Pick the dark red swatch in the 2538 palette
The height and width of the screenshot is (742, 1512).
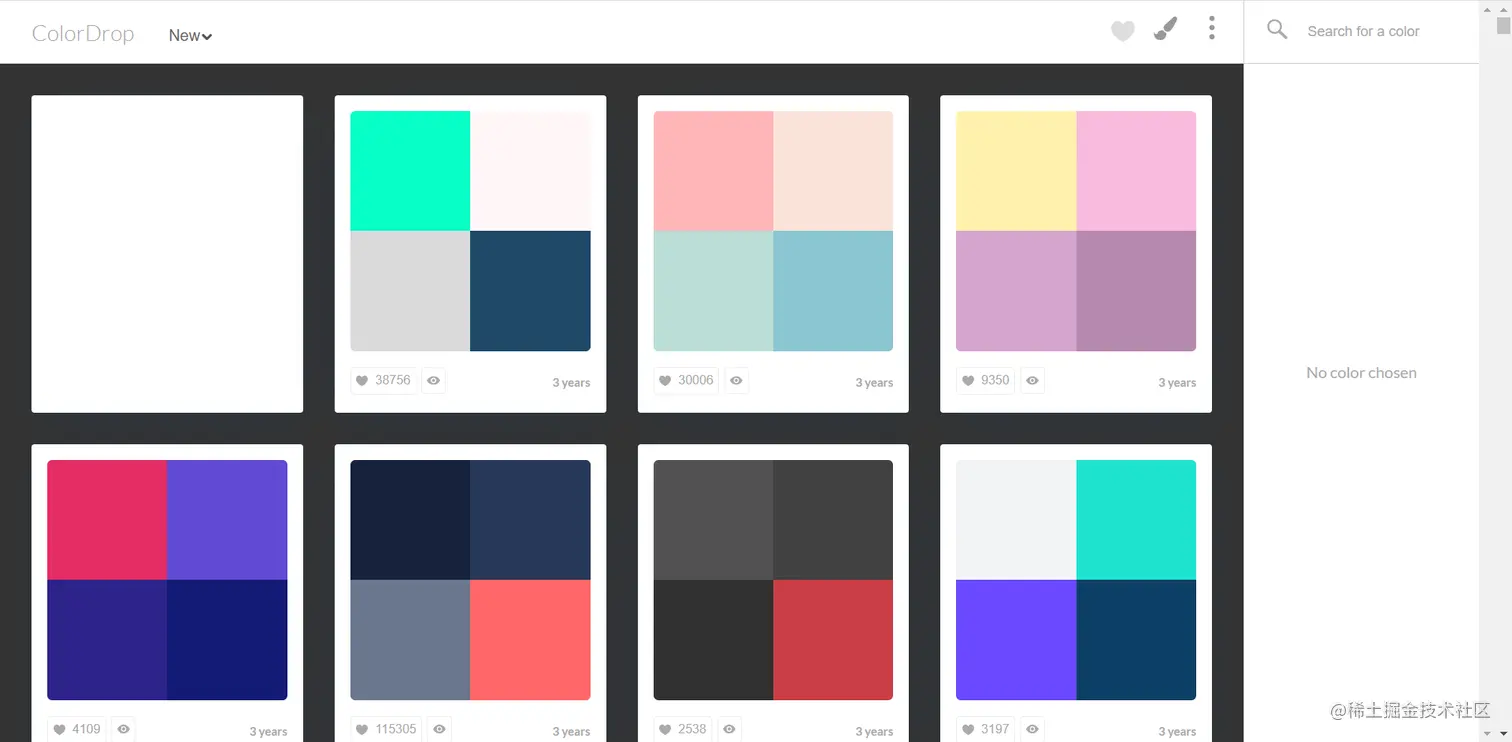(833, 640)
